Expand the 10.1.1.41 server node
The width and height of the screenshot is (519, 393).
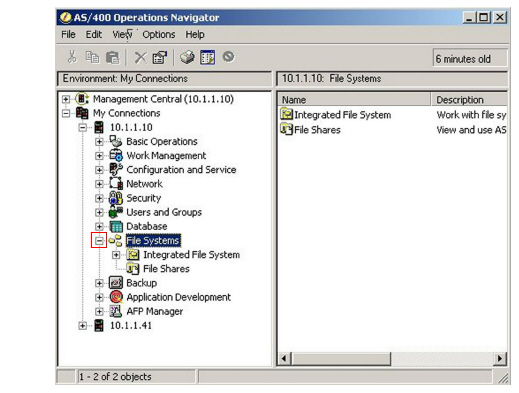click(82, 326)
